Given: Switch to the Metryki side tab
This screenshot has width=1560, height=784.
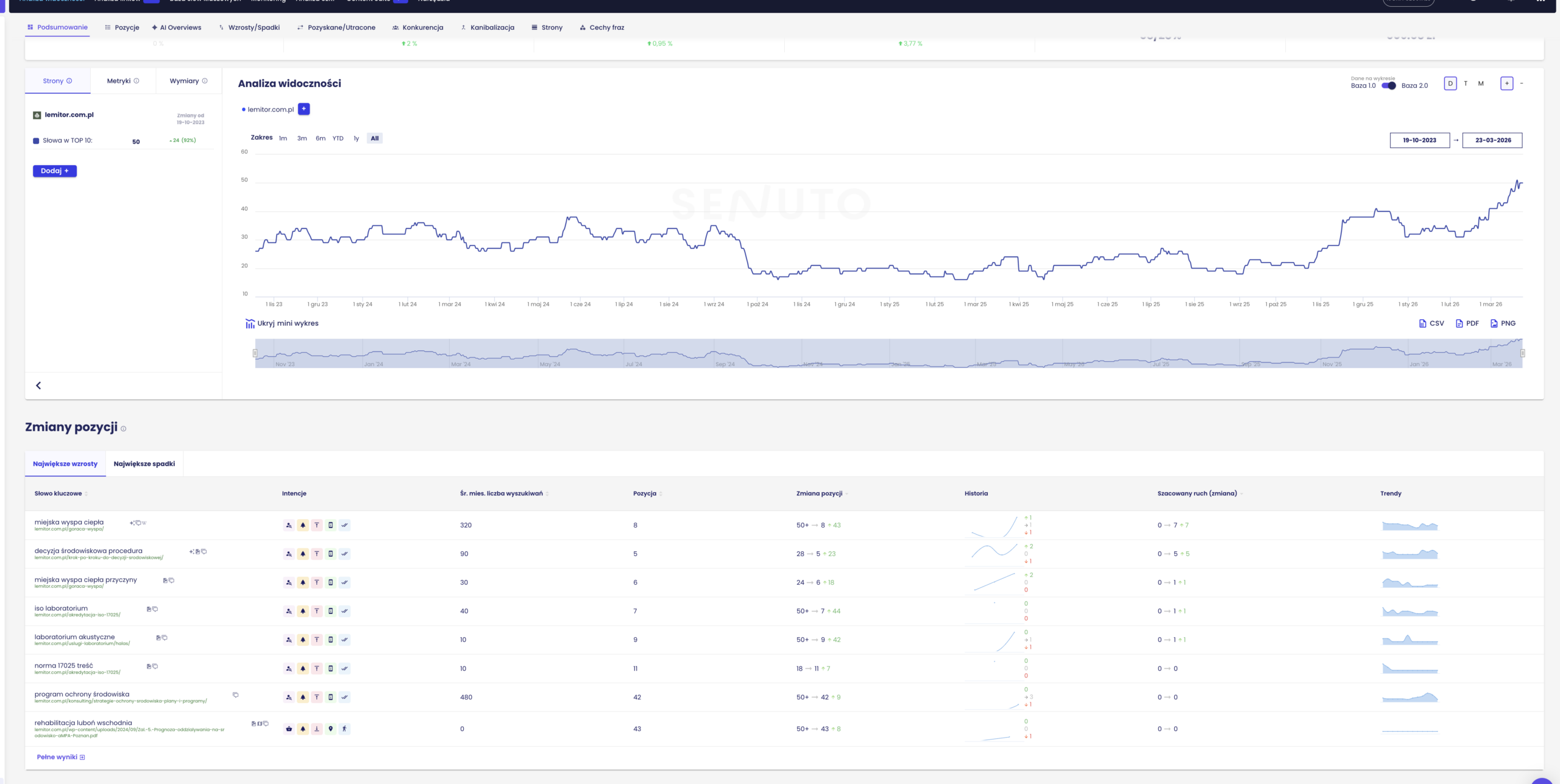Looking at the screenshot, I should pyautogui.click(x=122, y=81).
